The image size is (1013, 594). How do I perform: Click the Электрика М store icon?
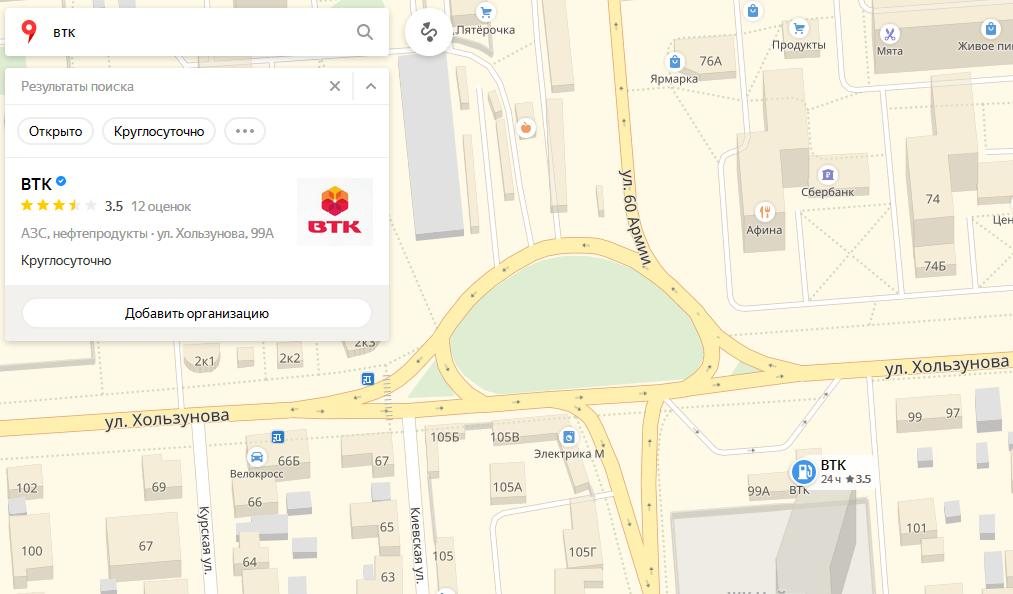569,437
